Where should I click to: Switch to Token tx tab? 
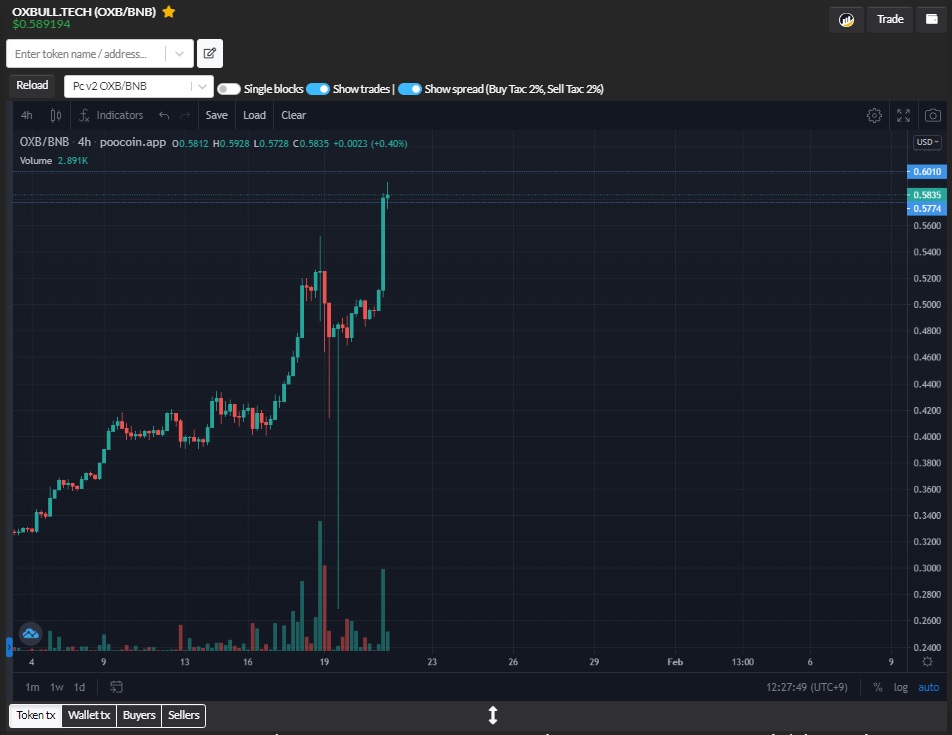[36, 715]
